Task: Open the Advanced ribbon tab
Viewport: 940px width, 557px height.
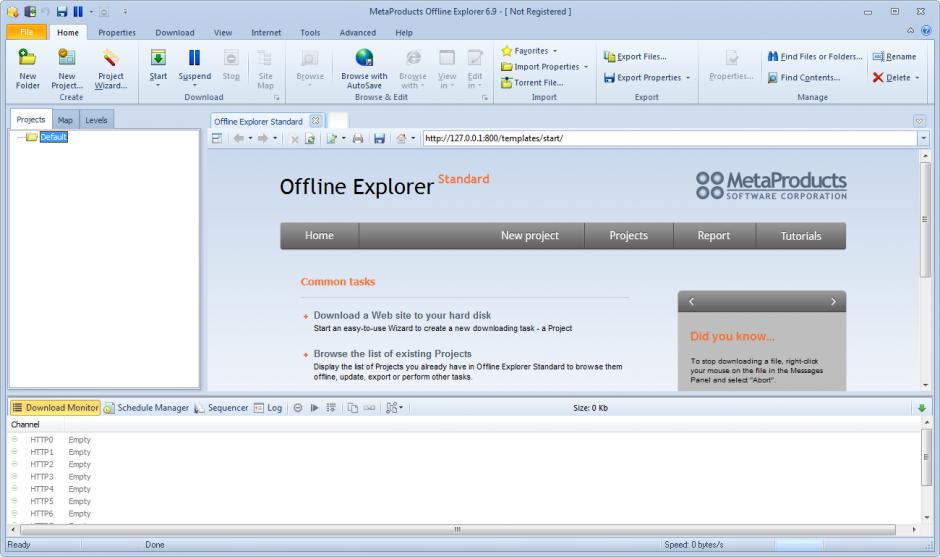Action: [x=357, y=32]
